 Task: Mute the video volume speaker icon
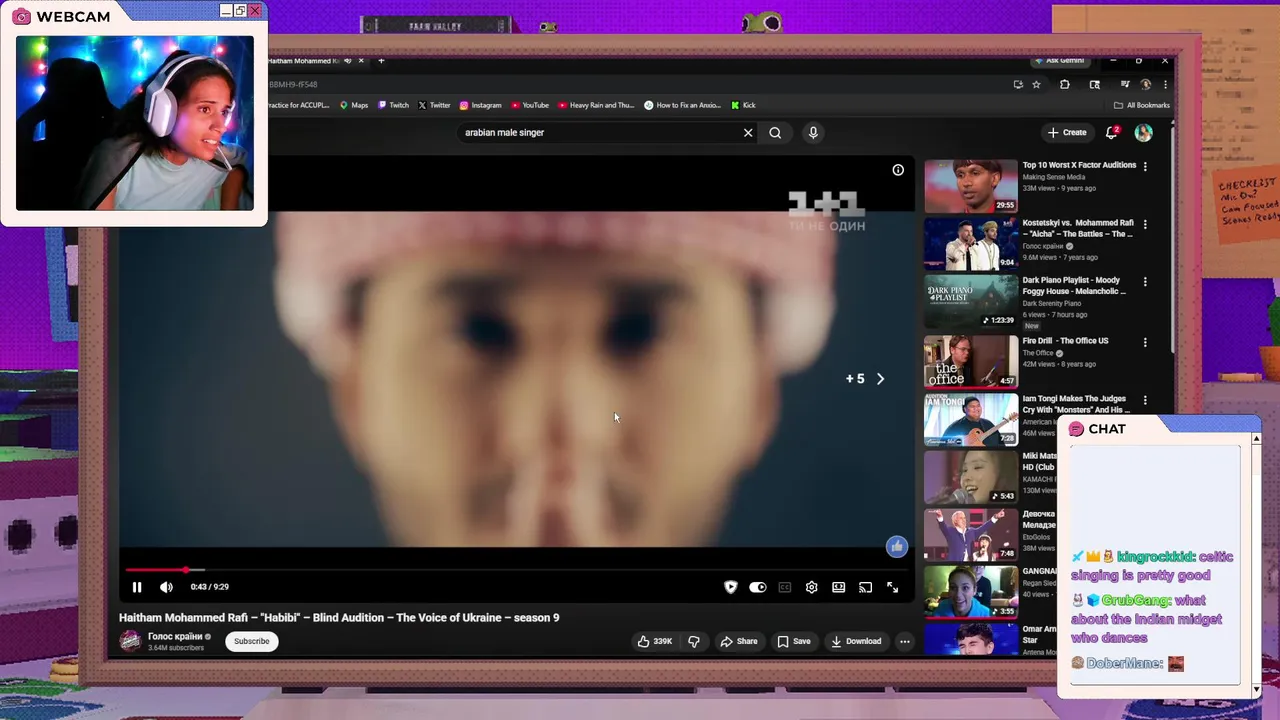[x=166, y=587]
